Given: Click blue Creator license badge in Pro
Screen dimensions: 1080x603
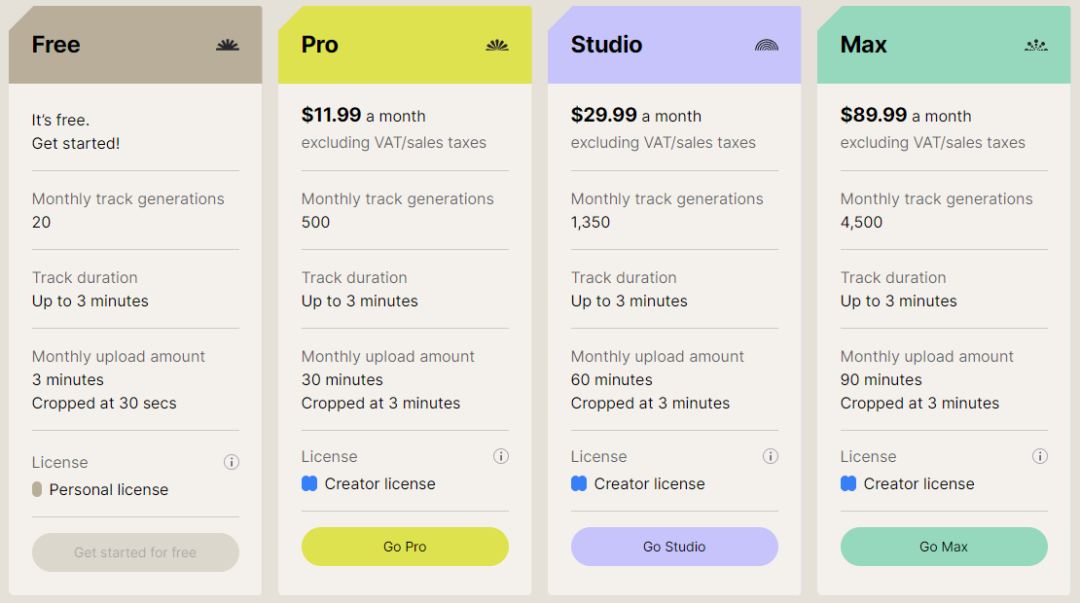Looking at the screenshot, I should 309,484.
